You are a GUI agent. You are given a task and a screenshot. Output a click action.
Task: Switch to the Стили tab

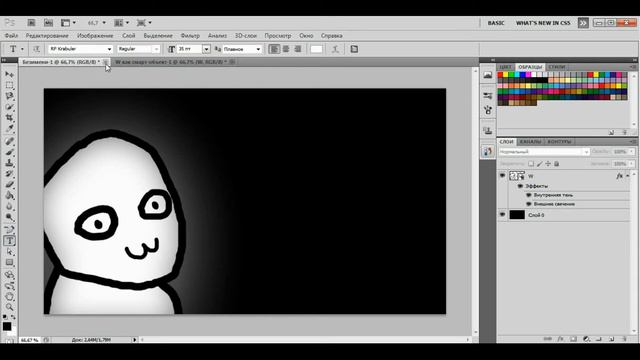coord(556,67)
